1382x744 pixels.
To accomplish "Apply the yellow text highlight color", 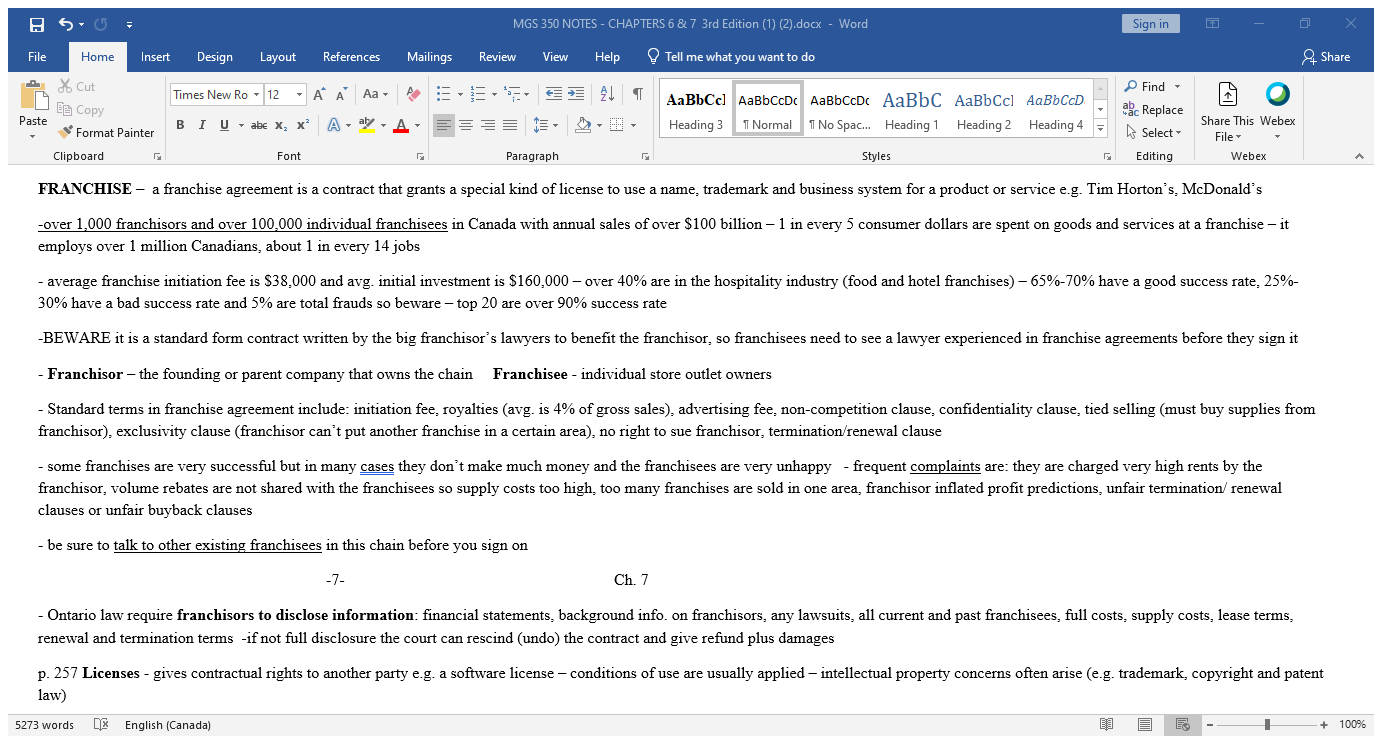I will (366, 125).
